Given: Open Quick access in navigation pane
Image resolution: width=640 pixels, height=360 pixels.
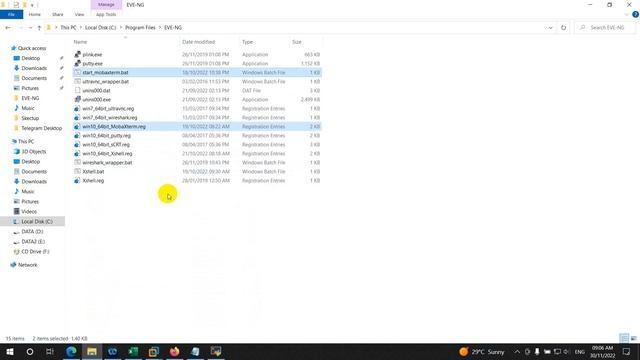Looking at the screenshot, I should [32, 48].
